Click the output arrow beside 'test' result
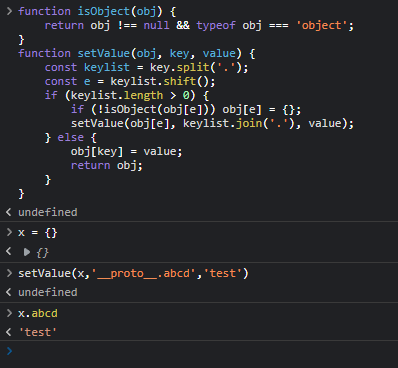 coord(9,332)
